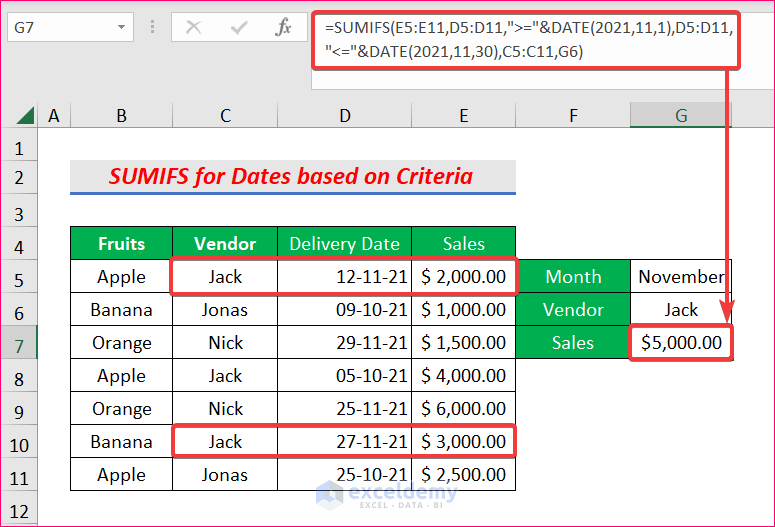Click the 'Sales' label cell in column F

[573, 342]
